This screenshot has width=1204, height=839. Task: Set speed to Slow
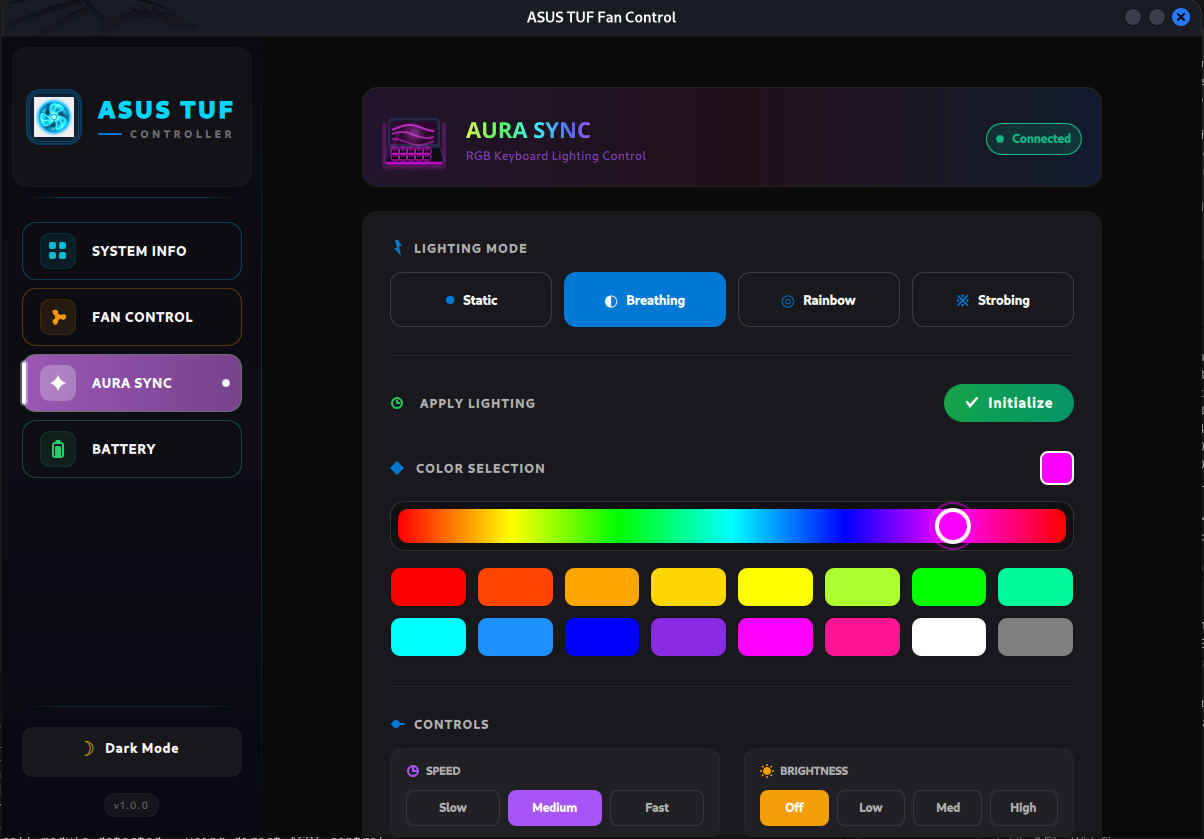(453, 808)
